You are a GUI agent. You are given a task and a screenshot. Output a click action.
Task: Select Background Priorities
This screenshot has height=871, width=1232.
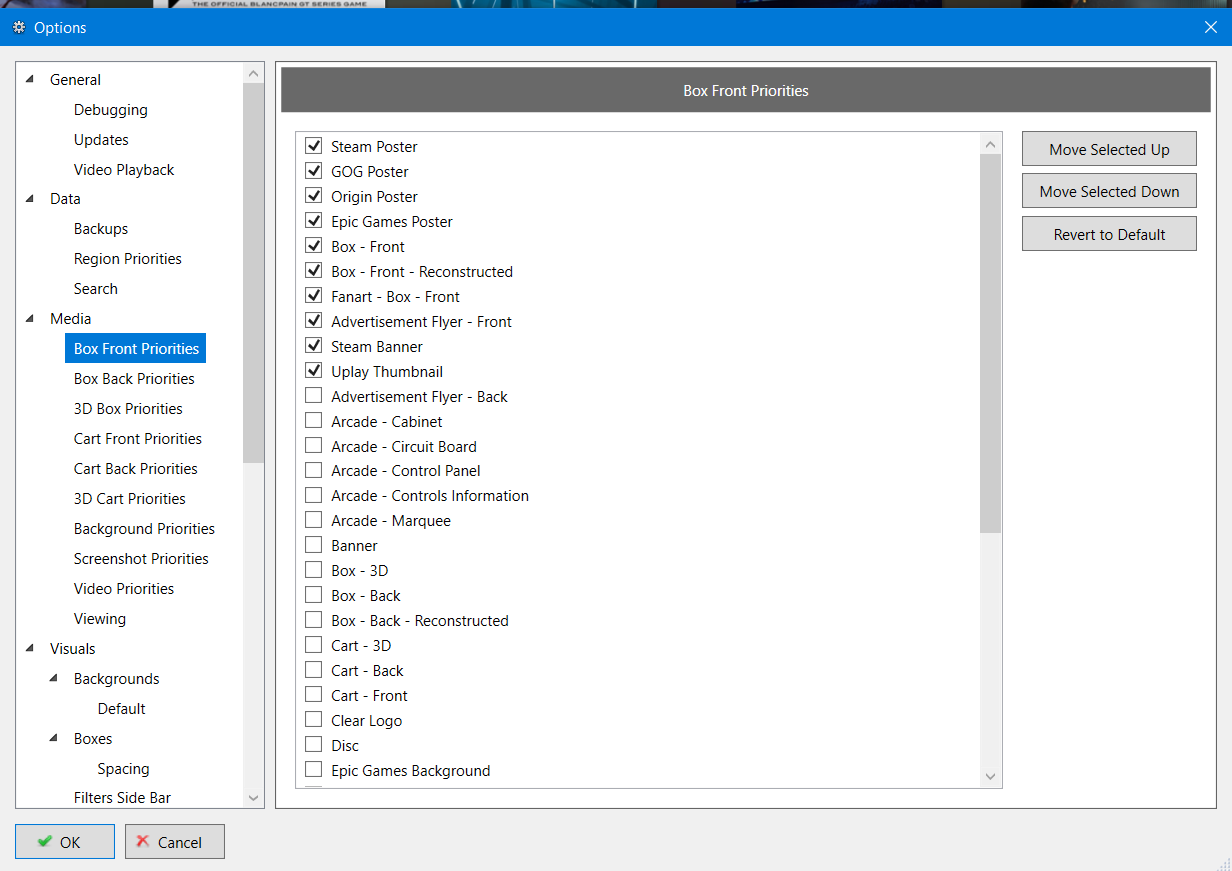coord(144,529)
